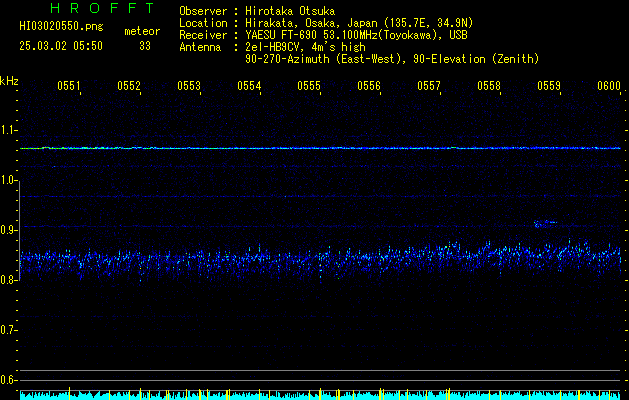Click the observer name Hirotaka Otsuka
Viewport: 629px width, 400px height.
coord(290,11)
